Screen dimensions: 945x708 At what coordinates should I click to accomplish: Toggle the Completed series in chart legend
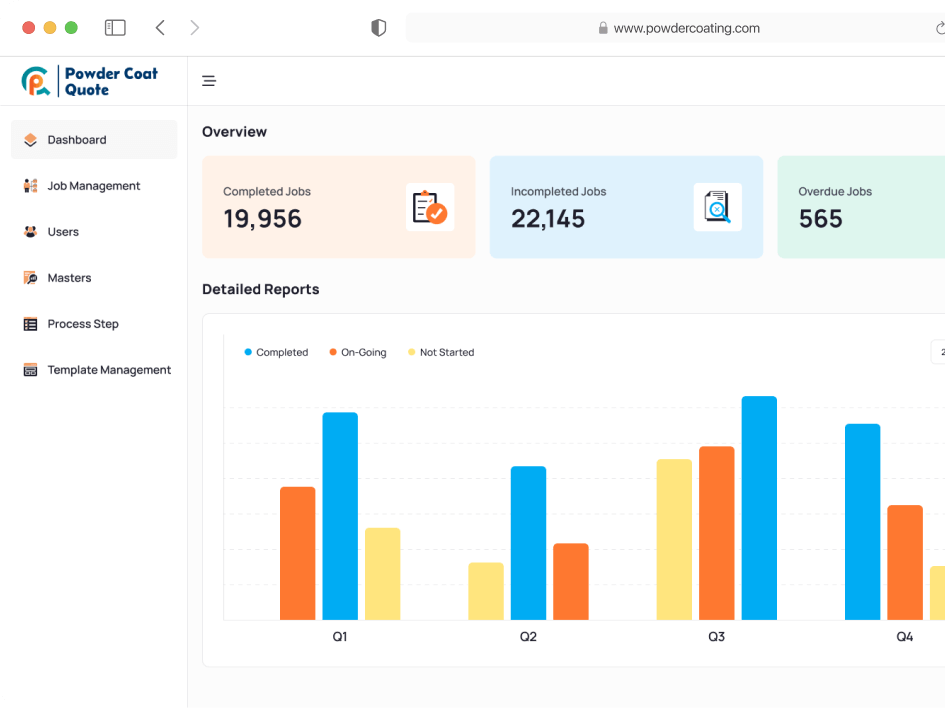point(276,352)
